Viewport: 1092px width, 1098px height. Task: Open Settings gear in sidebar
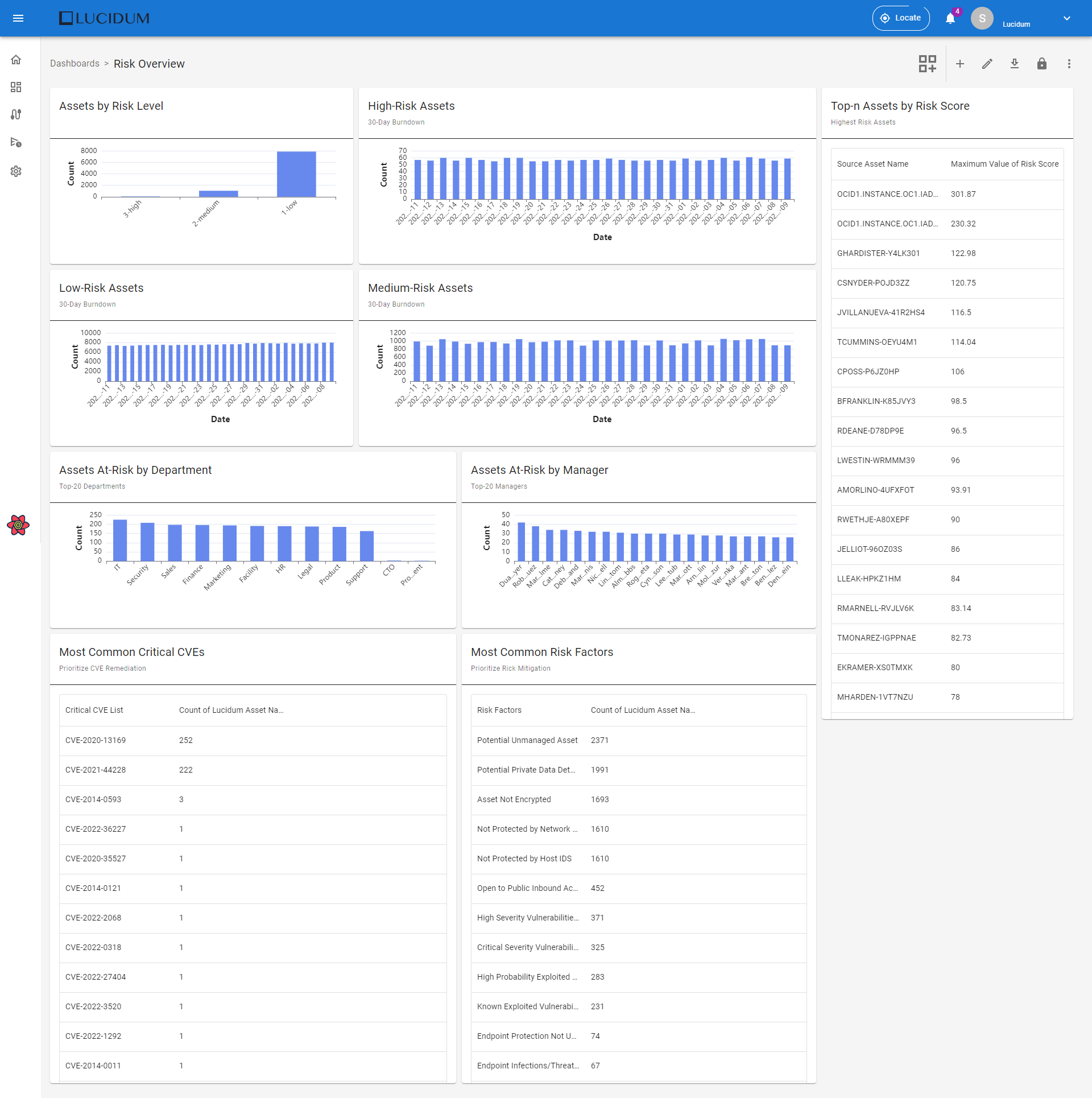[16, 171]
